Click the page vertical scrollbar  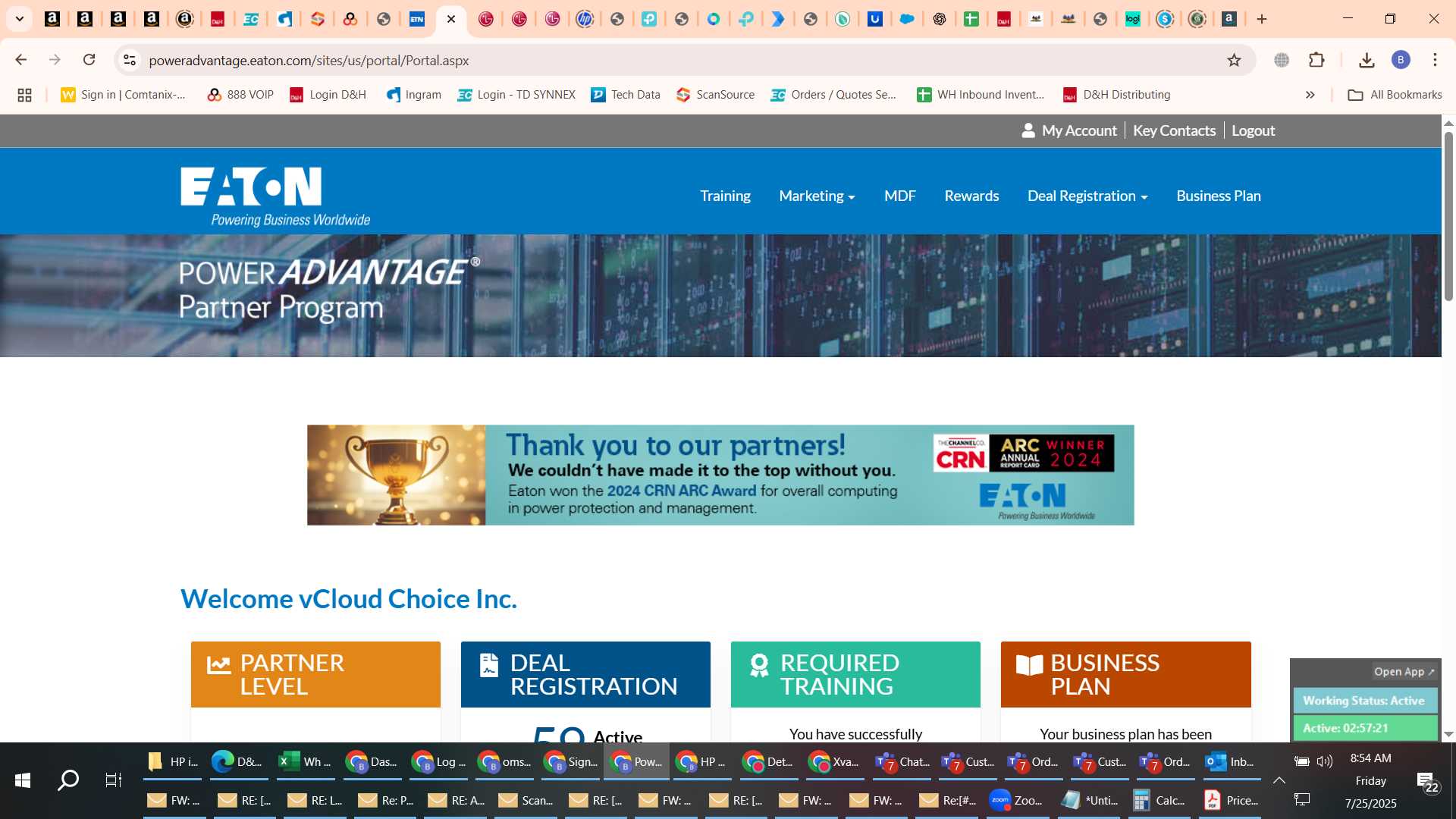click(x=1448, y=216)
